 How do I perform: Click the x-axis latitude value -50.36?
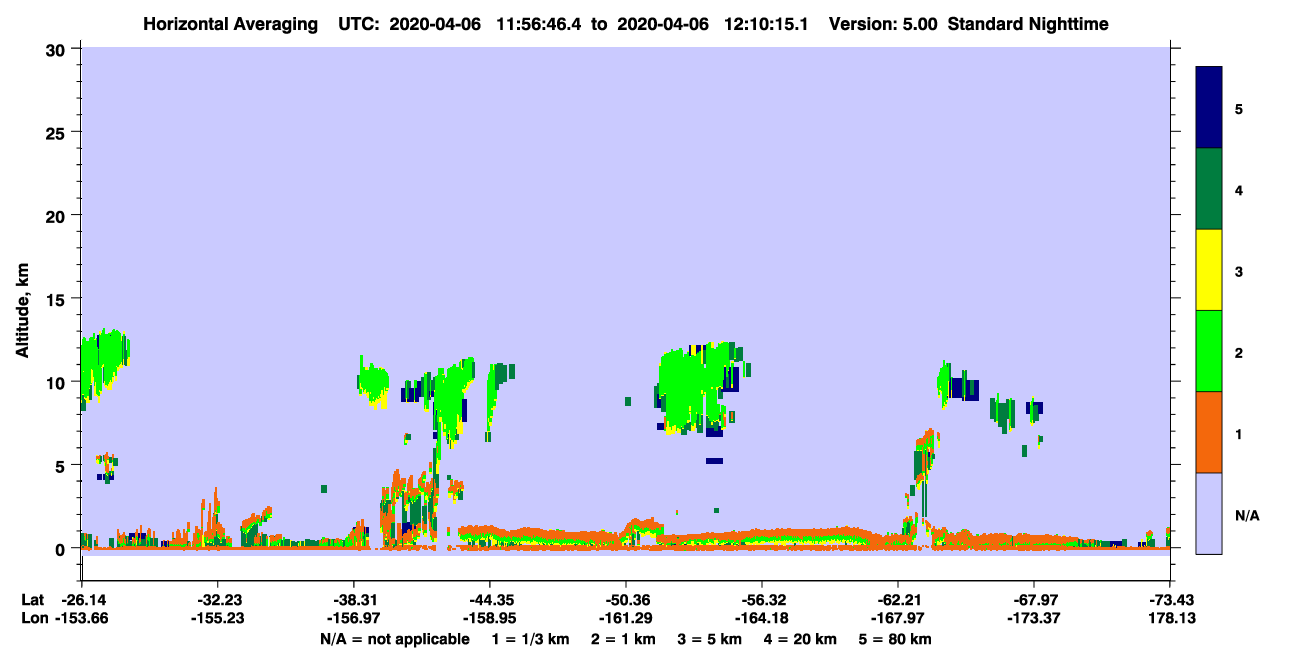click(625, 600)
